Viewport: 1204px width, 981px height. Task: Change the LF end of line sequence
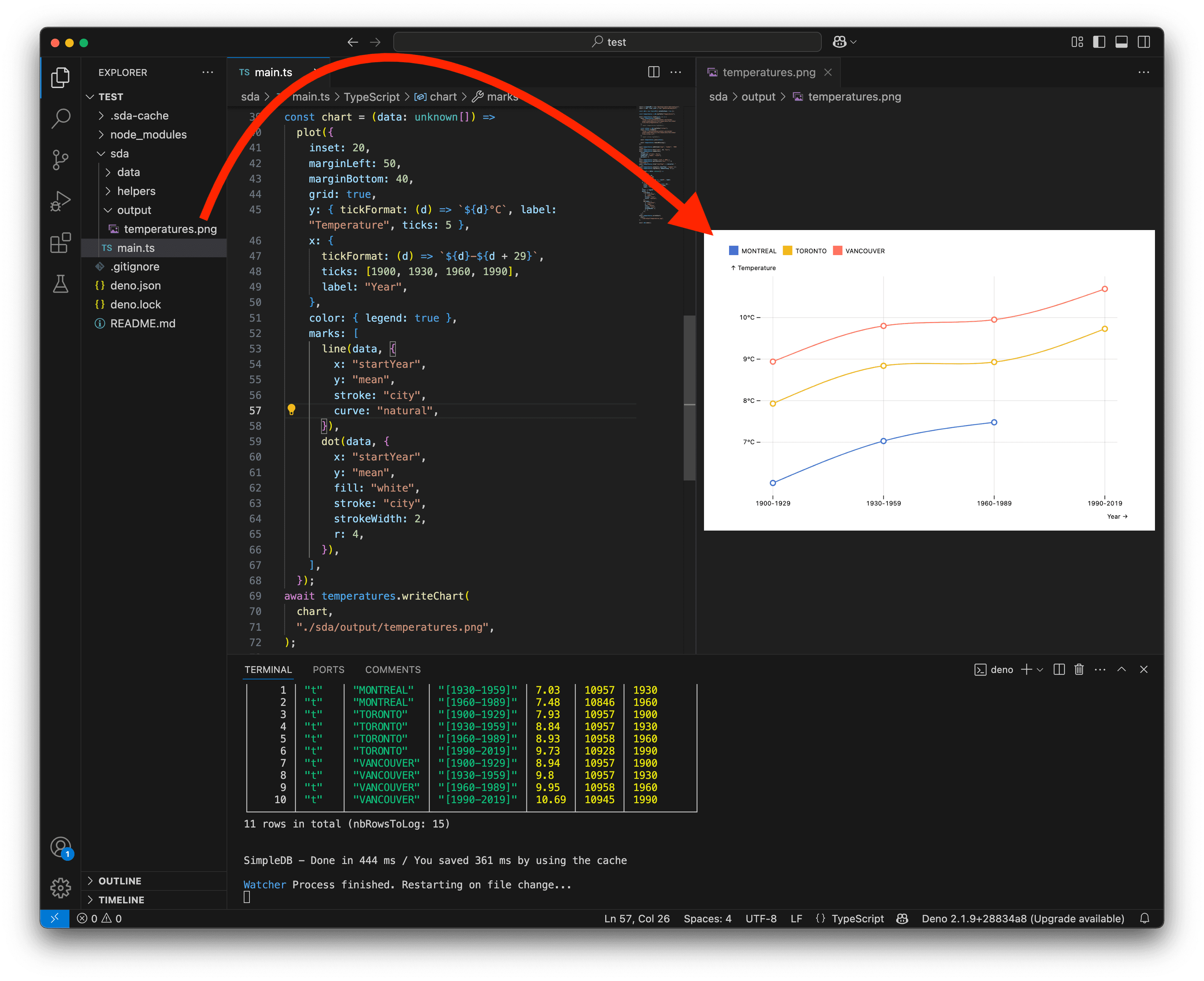796,918
